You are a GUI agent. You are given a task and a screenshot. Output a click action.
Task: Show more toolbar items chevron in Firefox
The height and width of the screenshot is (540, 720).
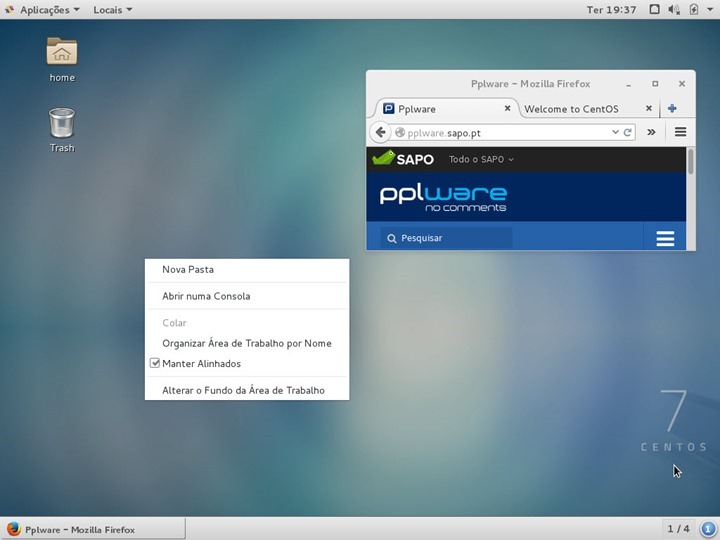coord(651,132)
